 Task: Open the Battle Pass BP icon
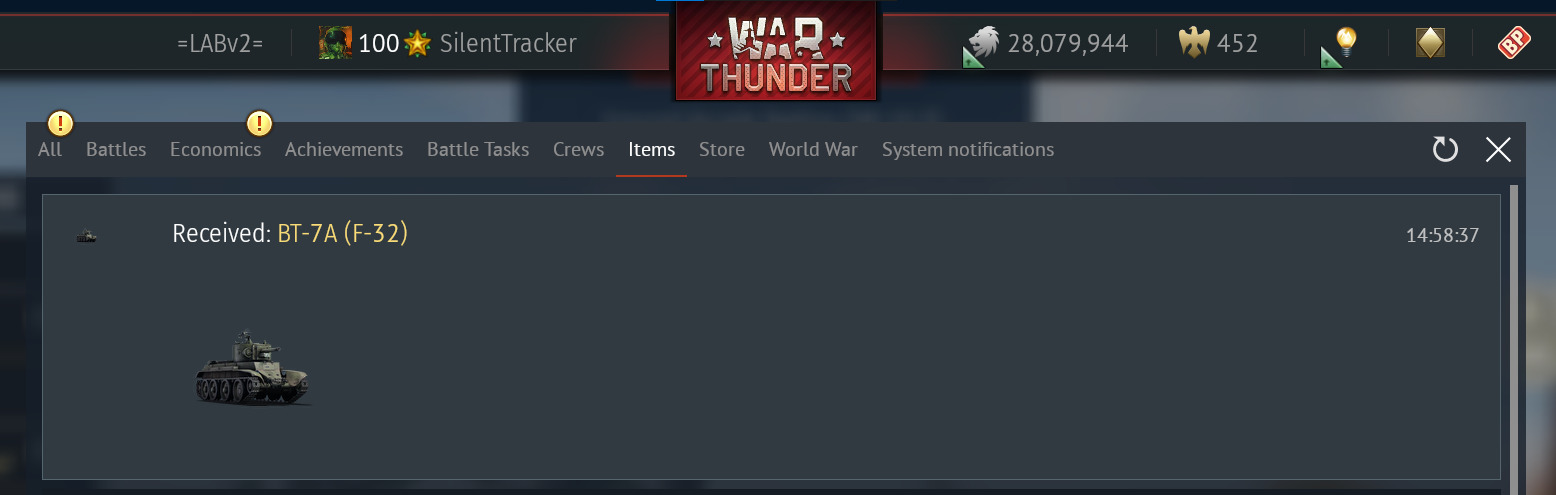coord(1513,43)
